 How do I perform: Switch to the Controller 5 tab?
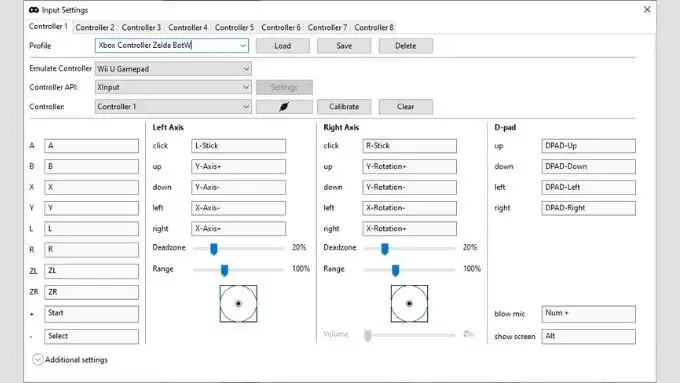[x=235, y=27]
